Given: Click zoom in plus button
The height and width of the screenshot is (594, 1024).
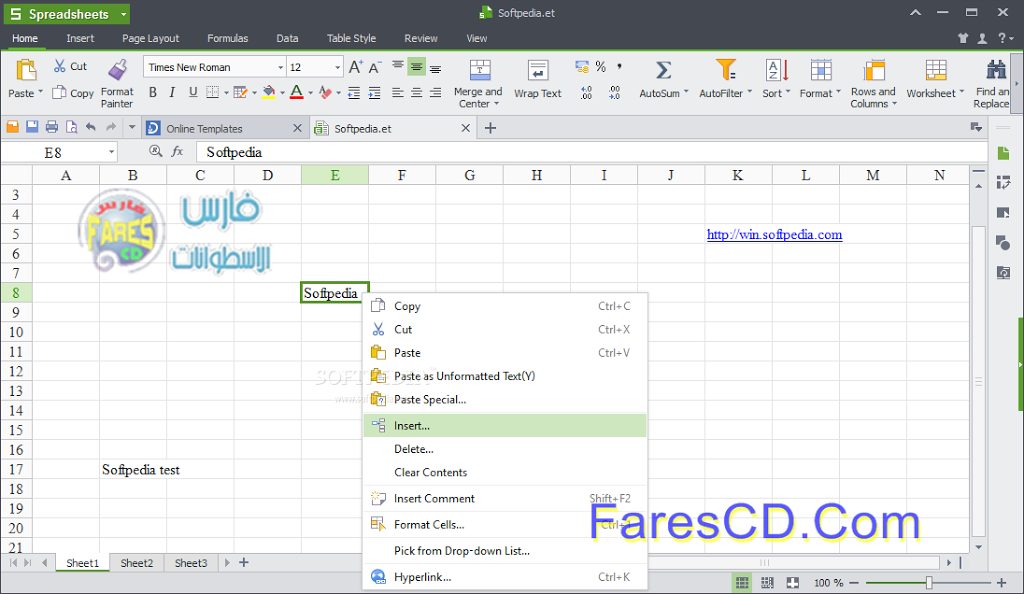Looking at the screenshot, I should pos(1002,582).
